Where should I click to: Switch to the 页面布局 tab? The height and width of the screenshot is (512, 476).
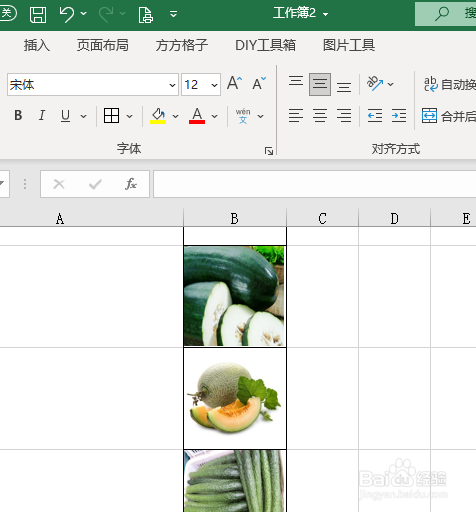tap(103, 45)
